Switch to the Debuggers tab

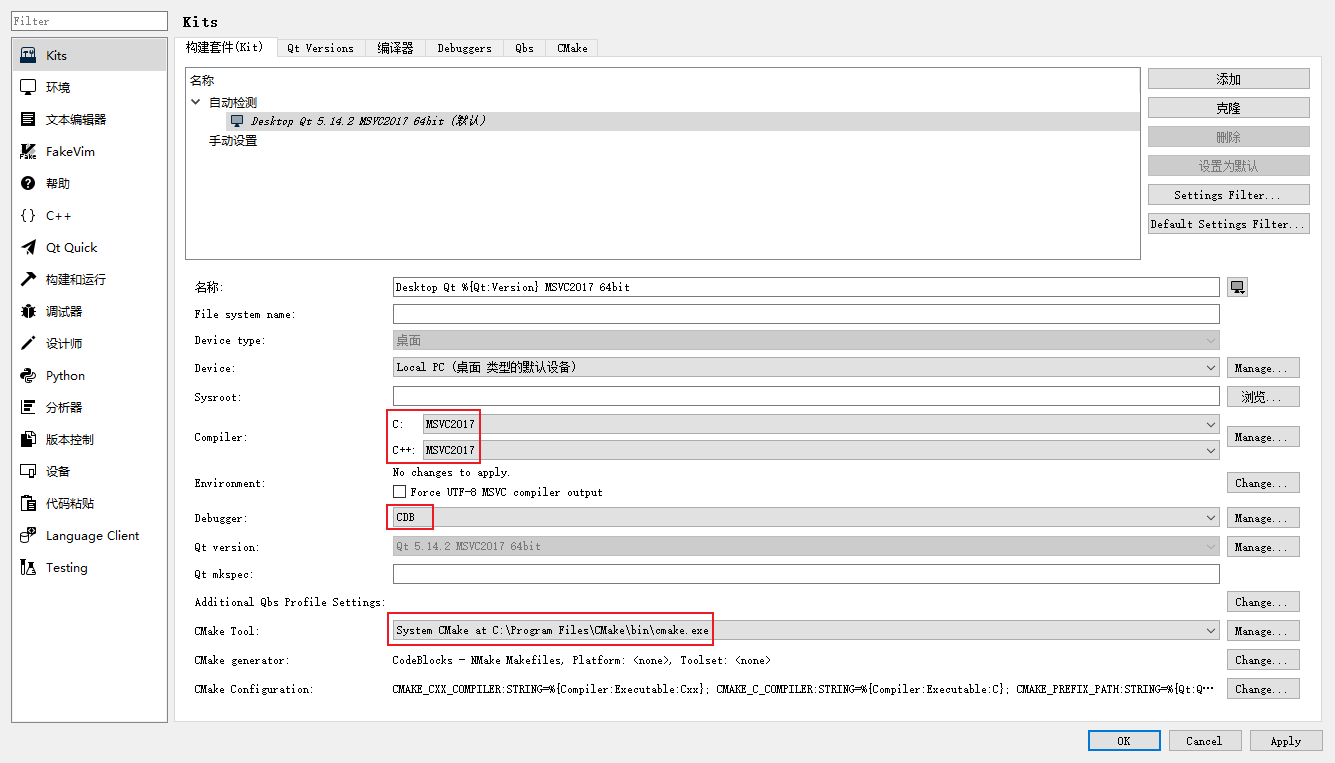pyautogui.click(x=463, y=47)
